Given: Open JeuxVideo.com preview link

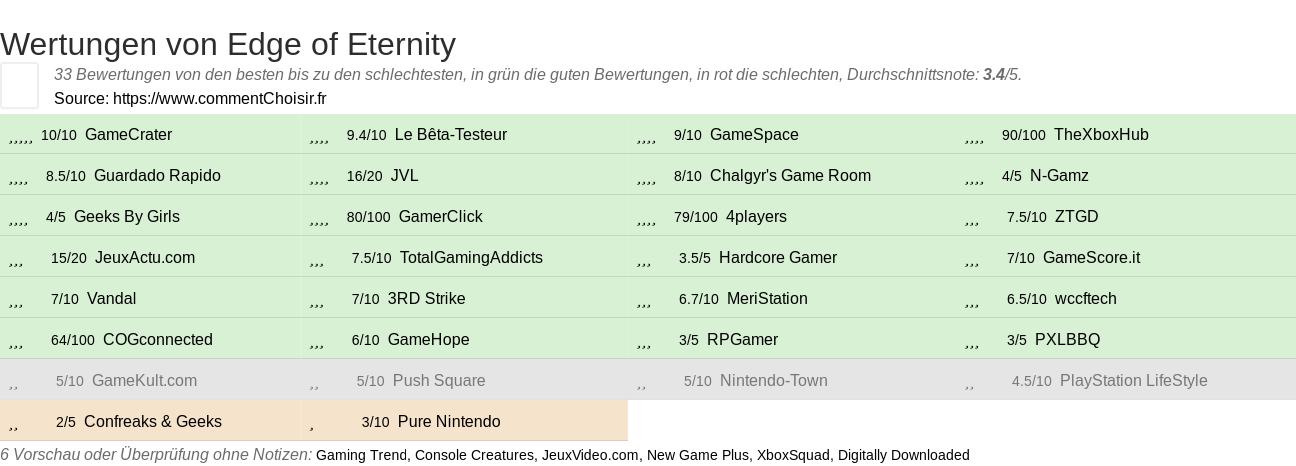Looking at the screenshot, I should (x=590, y=455).
